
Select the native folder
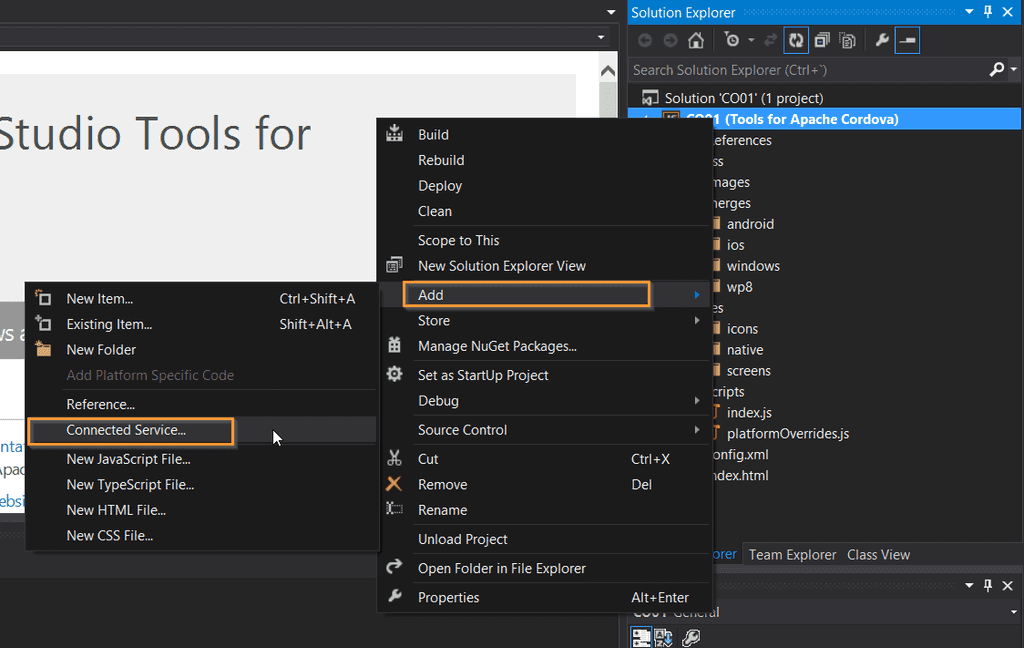[x=744, y=349]
